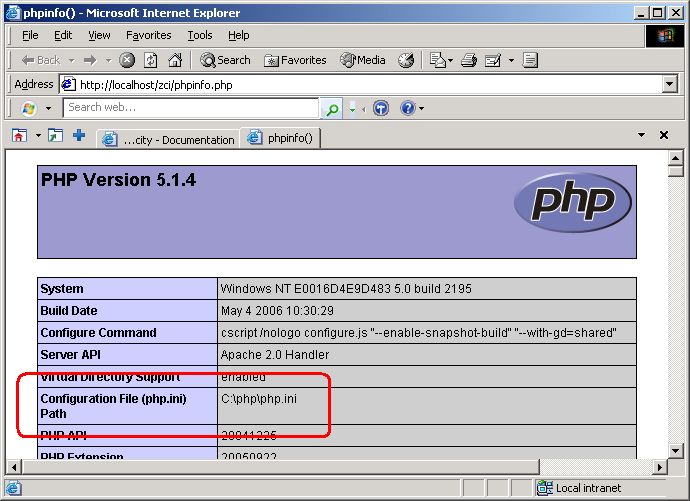The image size is (690, 501).
Task: Click the 'Apache 2.0 Handler' value
Action: coord(275,355)
